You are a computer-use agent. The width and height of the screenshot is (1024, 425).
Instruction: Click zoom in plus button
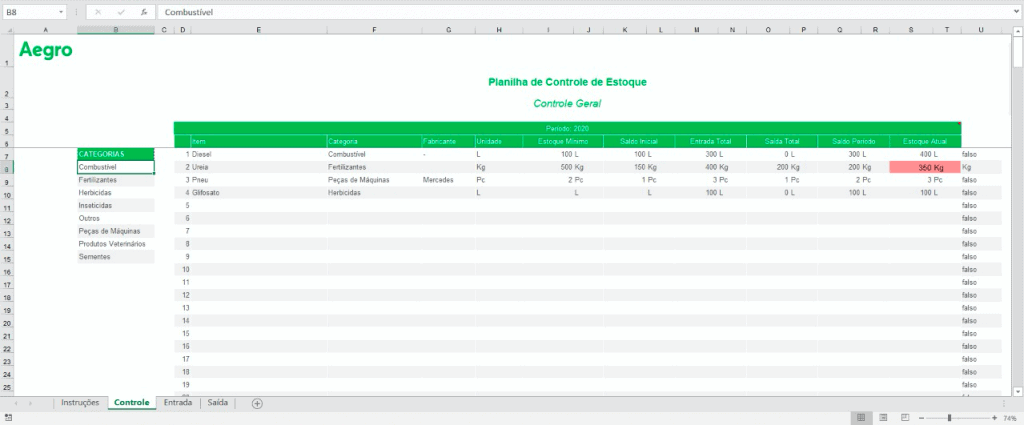pos(994,417)
